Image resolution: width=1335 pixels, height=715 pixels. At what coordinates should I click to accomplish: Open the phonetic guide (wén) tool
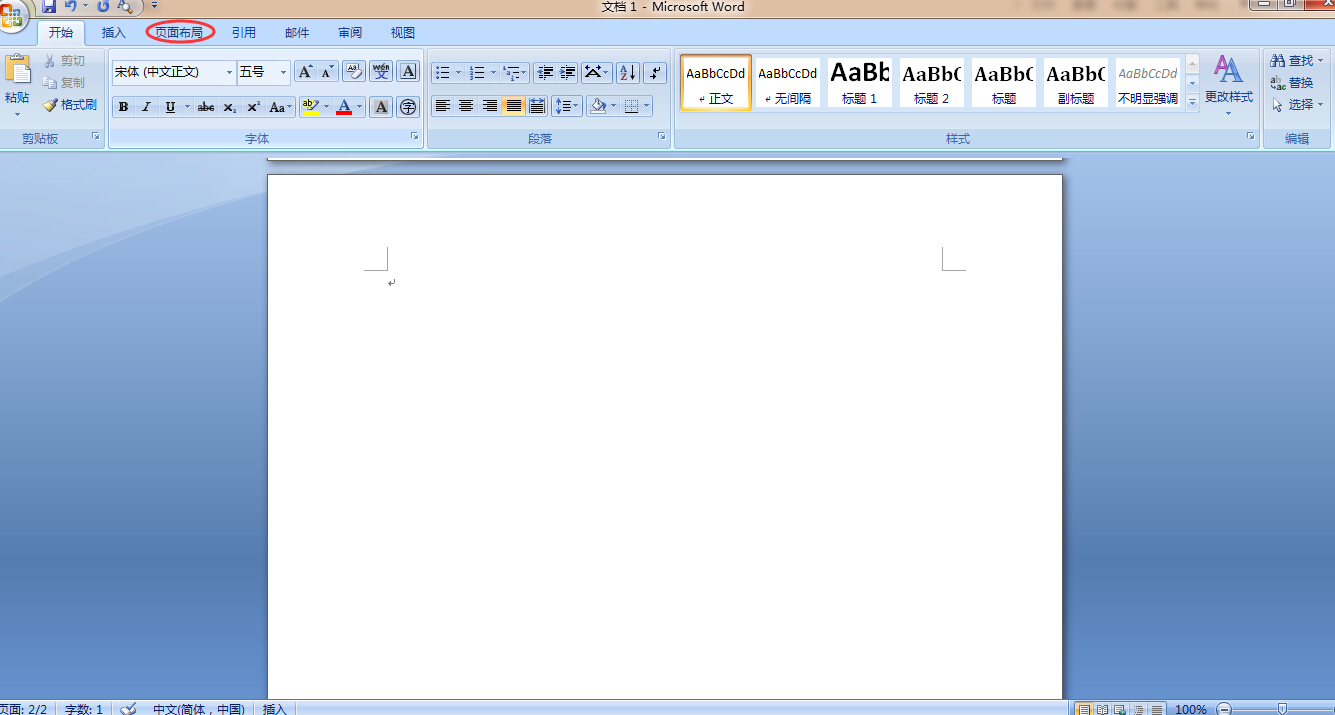381,72
